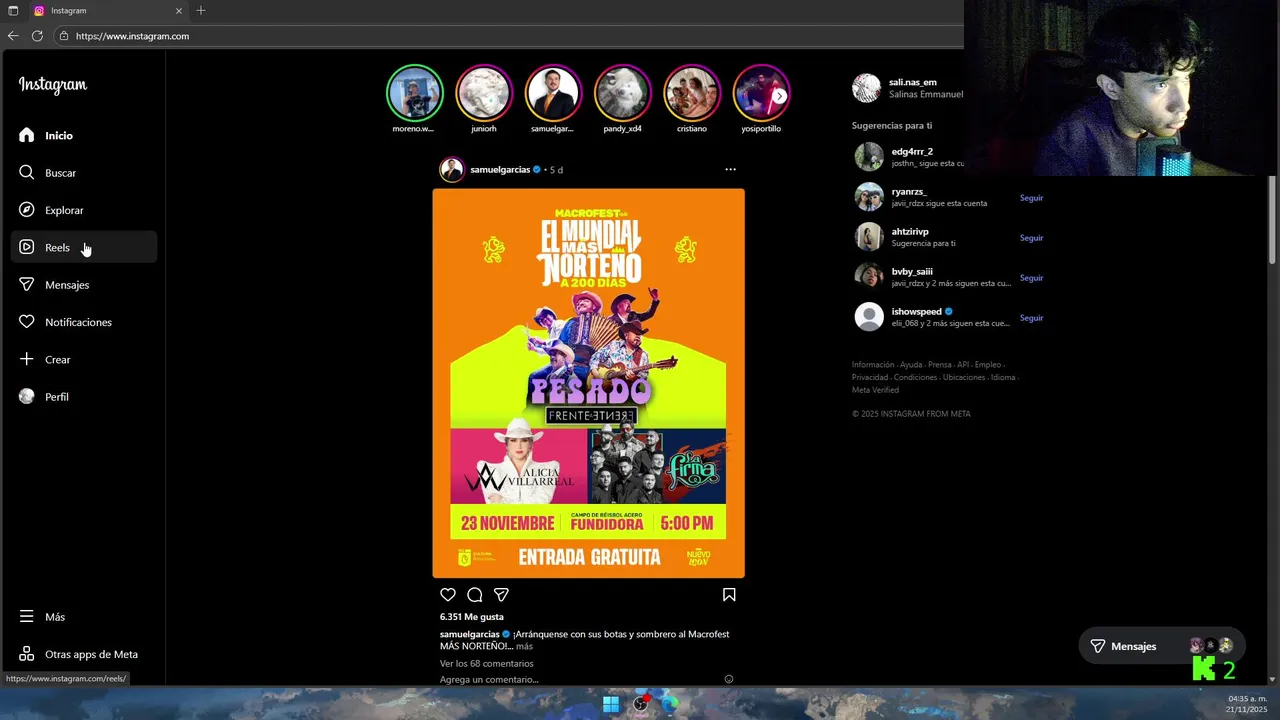Open Mensajes in the left sidebar

[x=84, y=284]
